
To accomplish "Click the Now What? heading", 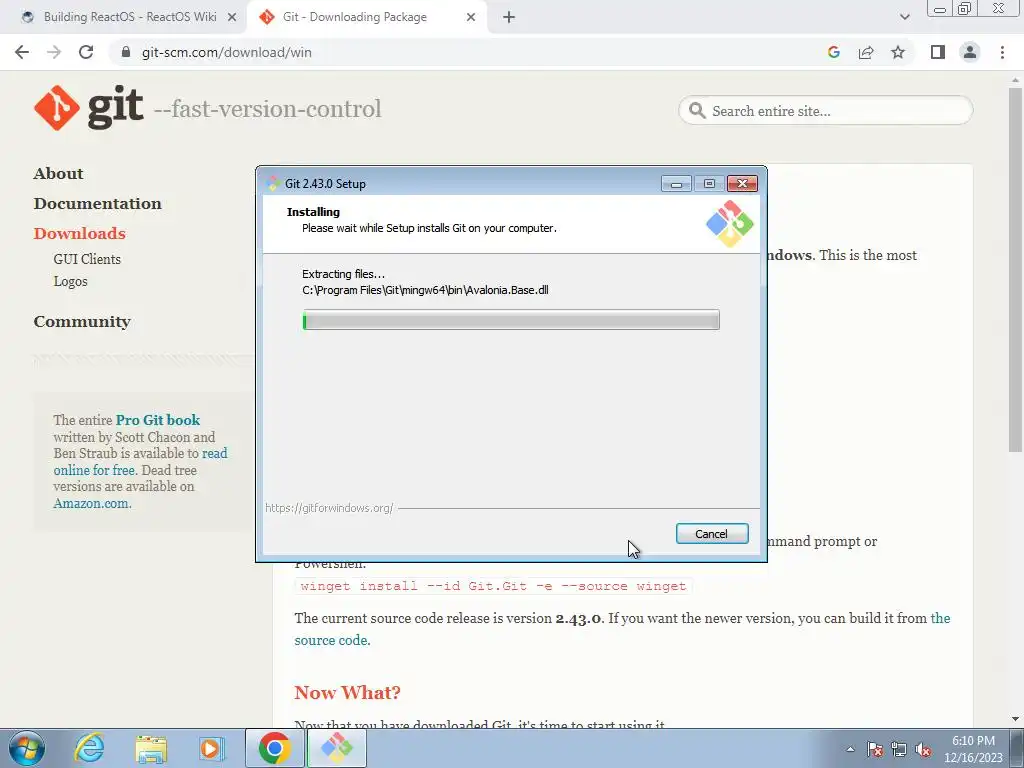I will coord(347,692).
